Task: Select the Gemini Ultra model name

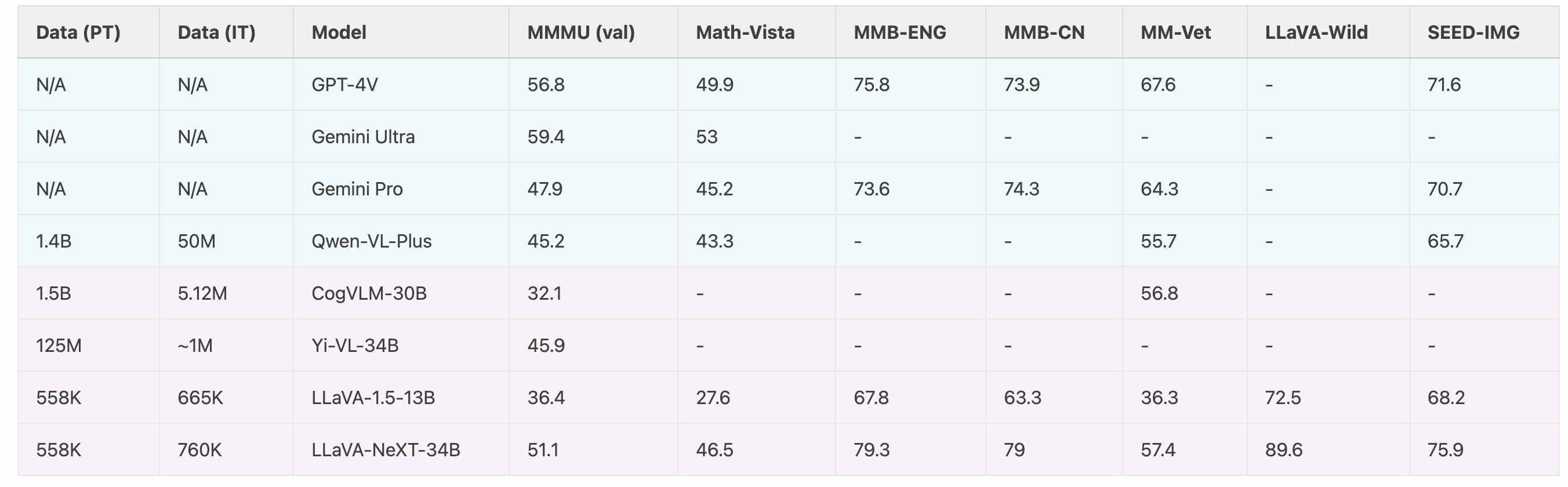Action: click(x=363, y=137)
